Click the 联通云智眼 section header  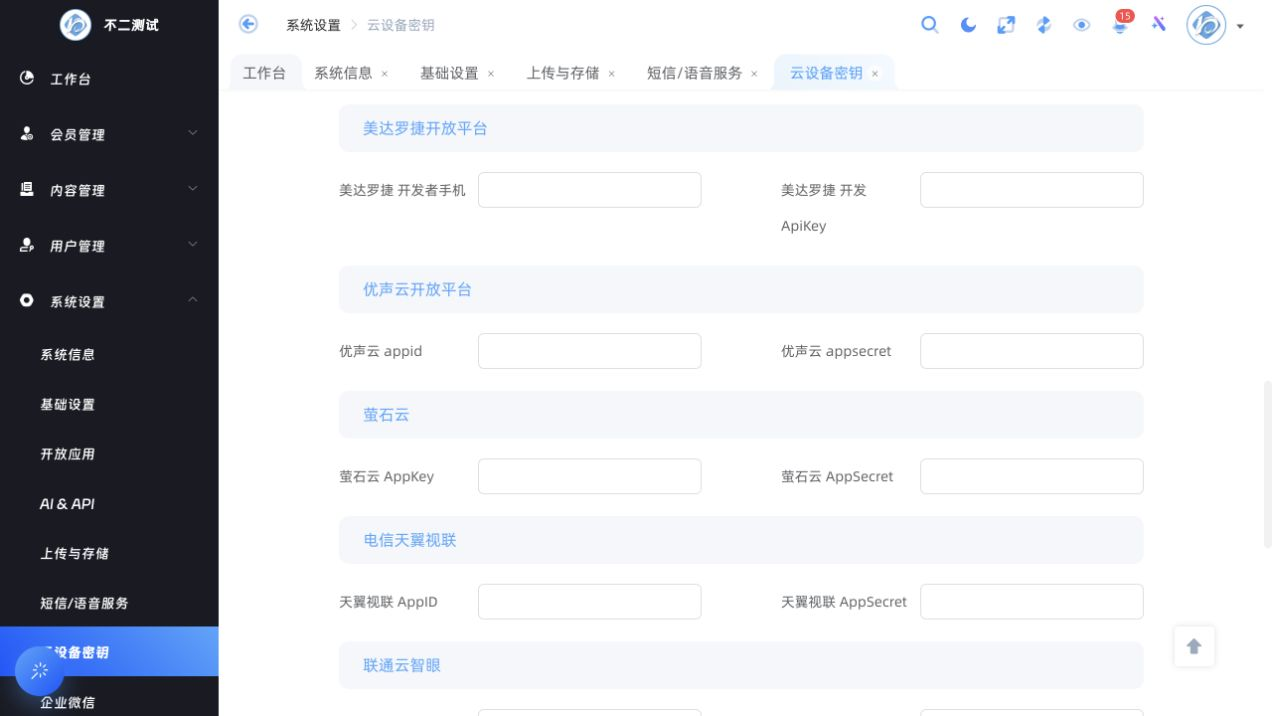(741, 665)
